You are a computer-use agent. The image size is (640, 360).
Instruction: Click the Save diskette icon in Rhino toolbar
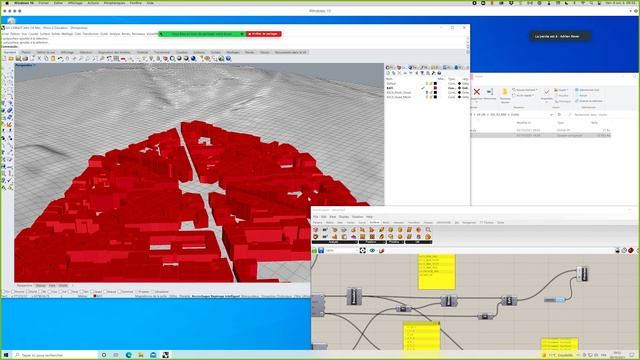point(18,58)
